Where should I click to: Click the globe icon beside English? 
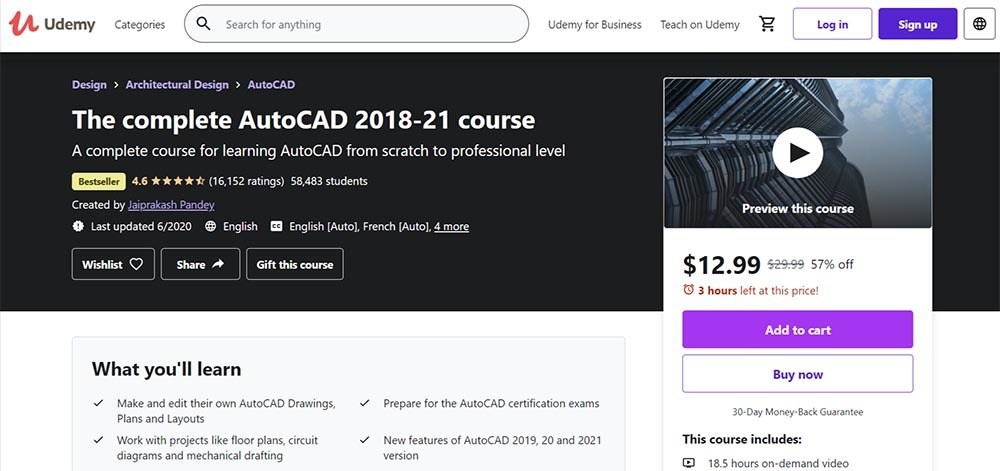[x=210, y=226]
